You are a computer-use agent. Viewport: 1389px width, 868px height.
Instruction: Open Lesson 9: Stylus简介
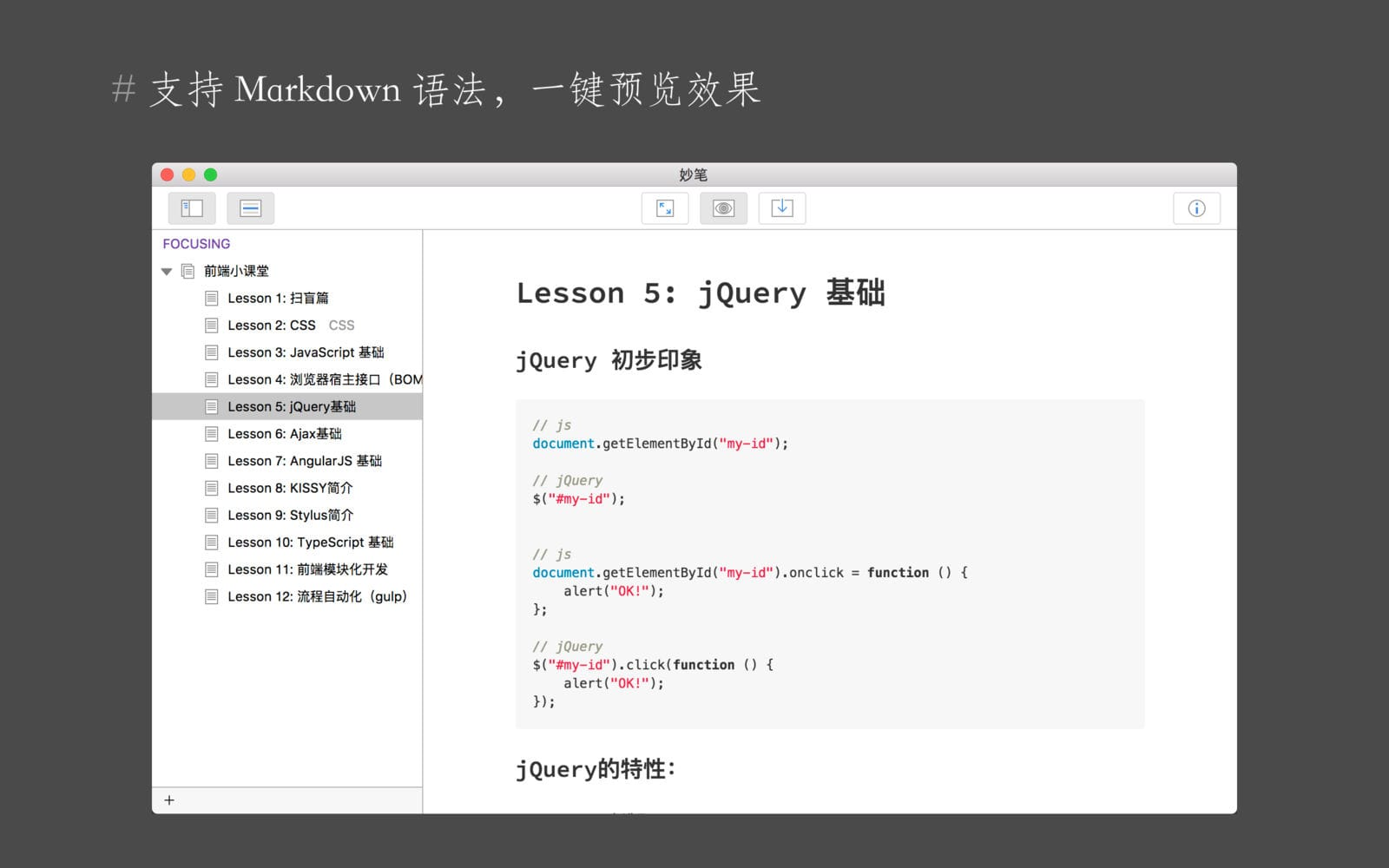(287, 515)
